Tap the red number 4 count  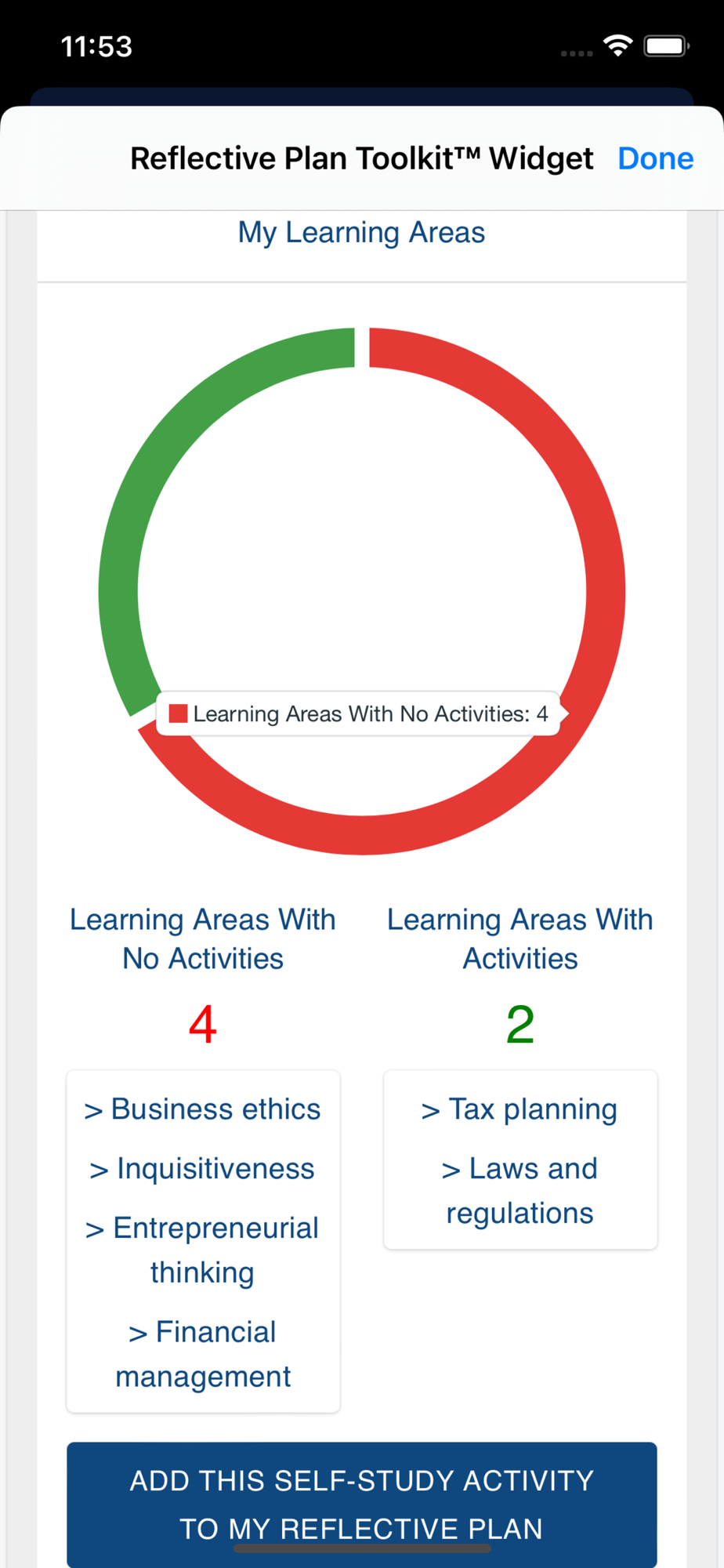(202, 1024)
